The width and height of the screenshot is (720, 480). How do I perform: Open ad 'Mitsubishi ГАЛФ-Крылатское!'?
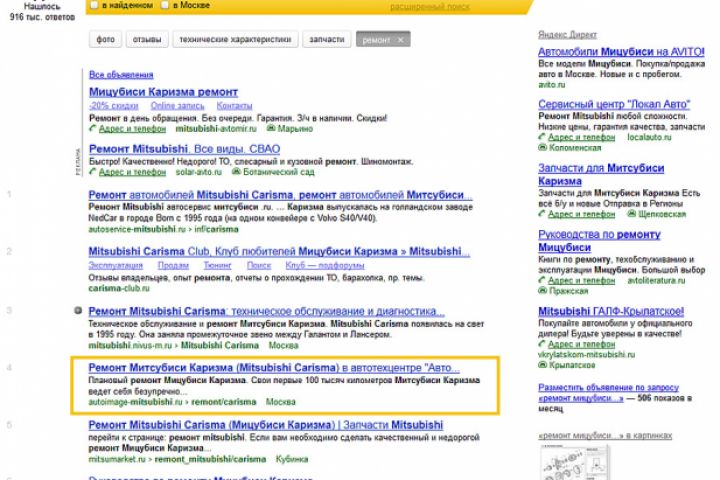(x=611, y=311)
